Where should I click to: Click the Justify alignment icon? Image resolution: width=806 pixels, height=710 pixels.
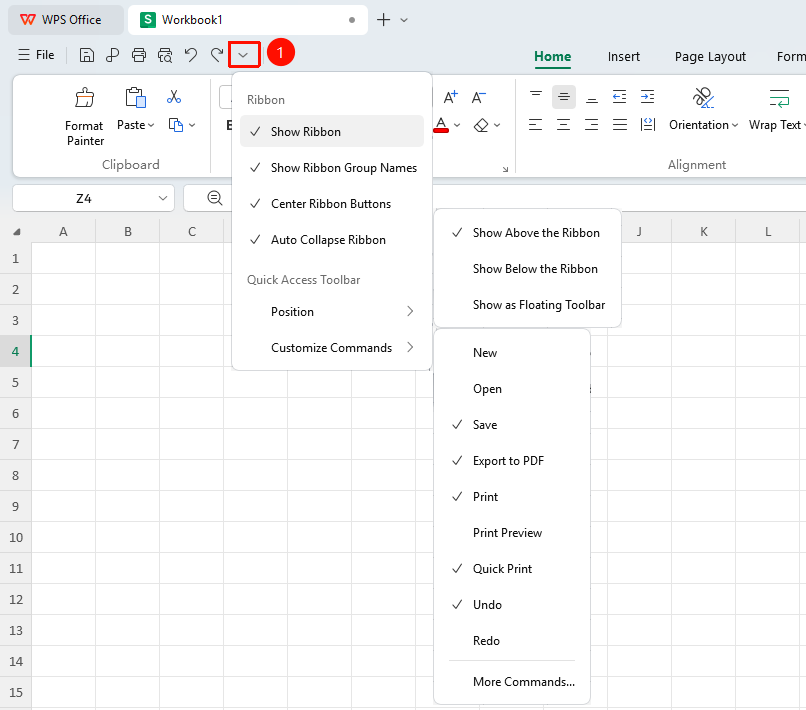click(619, 124)
